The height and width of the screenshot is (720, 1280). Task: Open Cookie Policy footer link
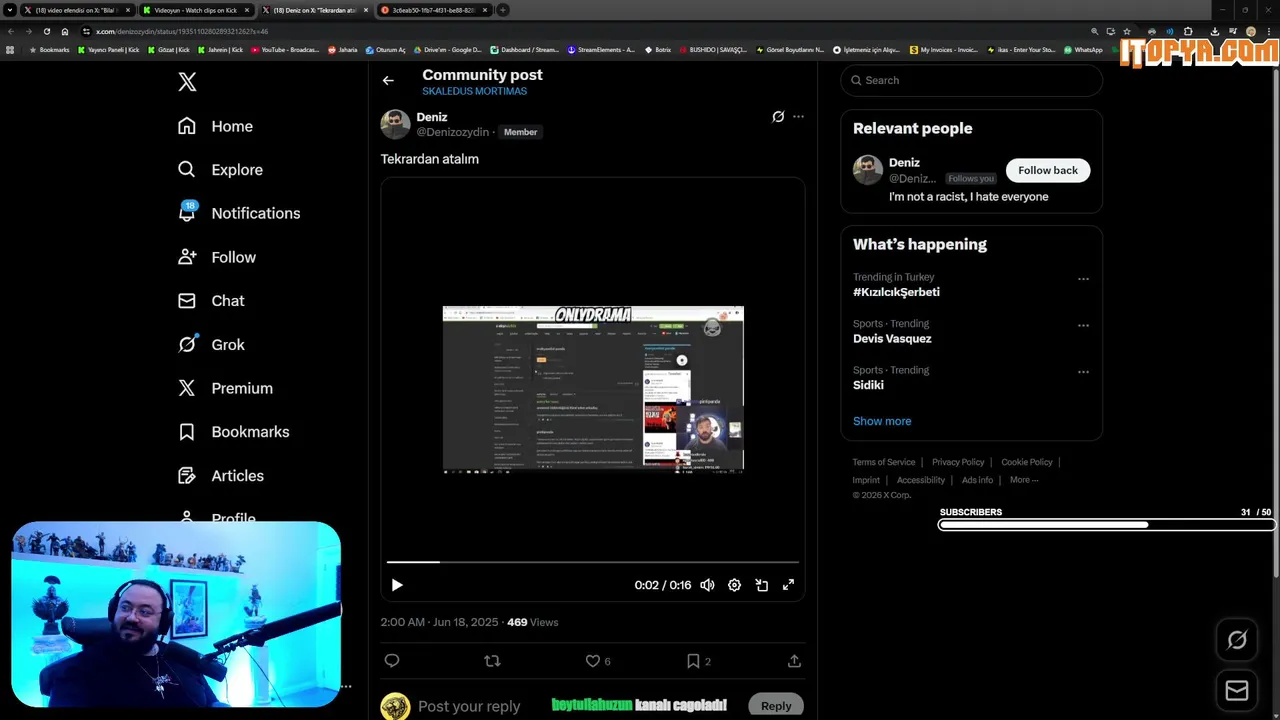1027,462
